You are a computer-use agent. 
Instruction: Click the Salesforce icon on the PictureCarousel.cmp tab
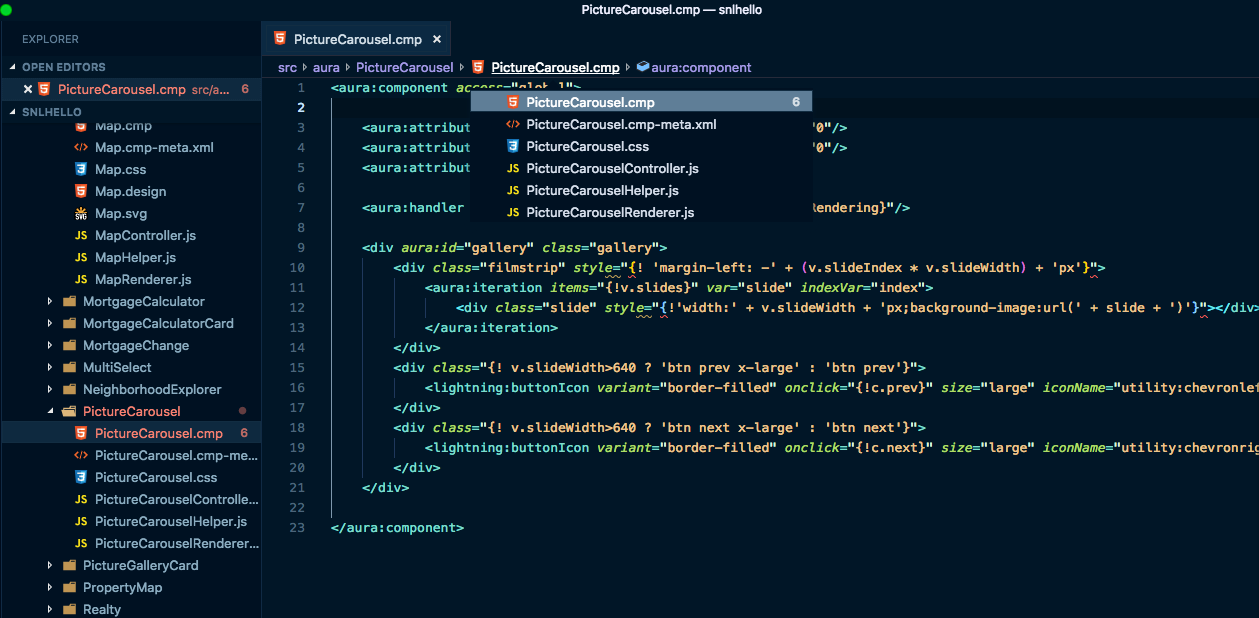pyautogui.click(x=279, y=39)
